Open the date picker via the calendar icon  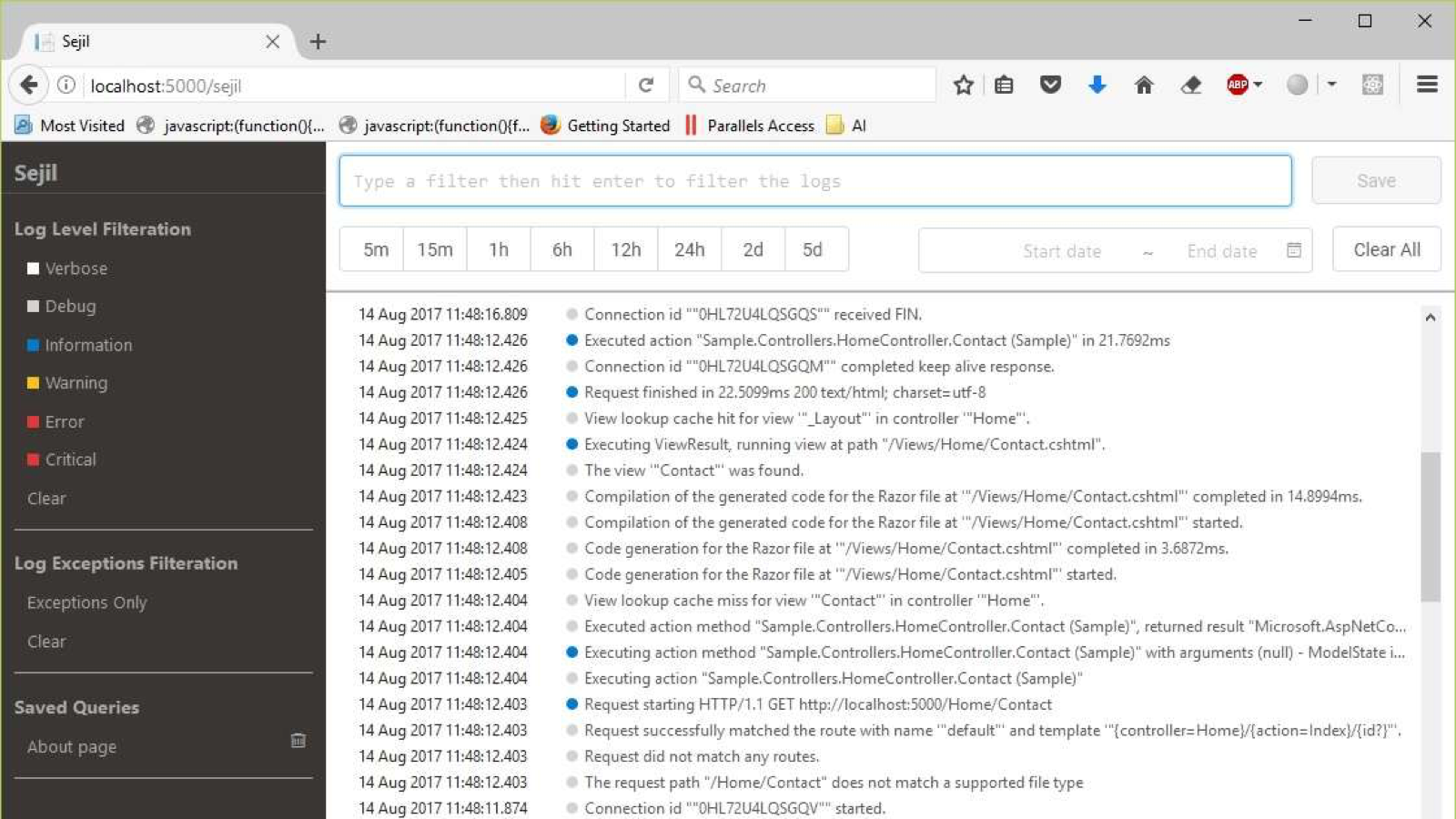coord(1293,250)
